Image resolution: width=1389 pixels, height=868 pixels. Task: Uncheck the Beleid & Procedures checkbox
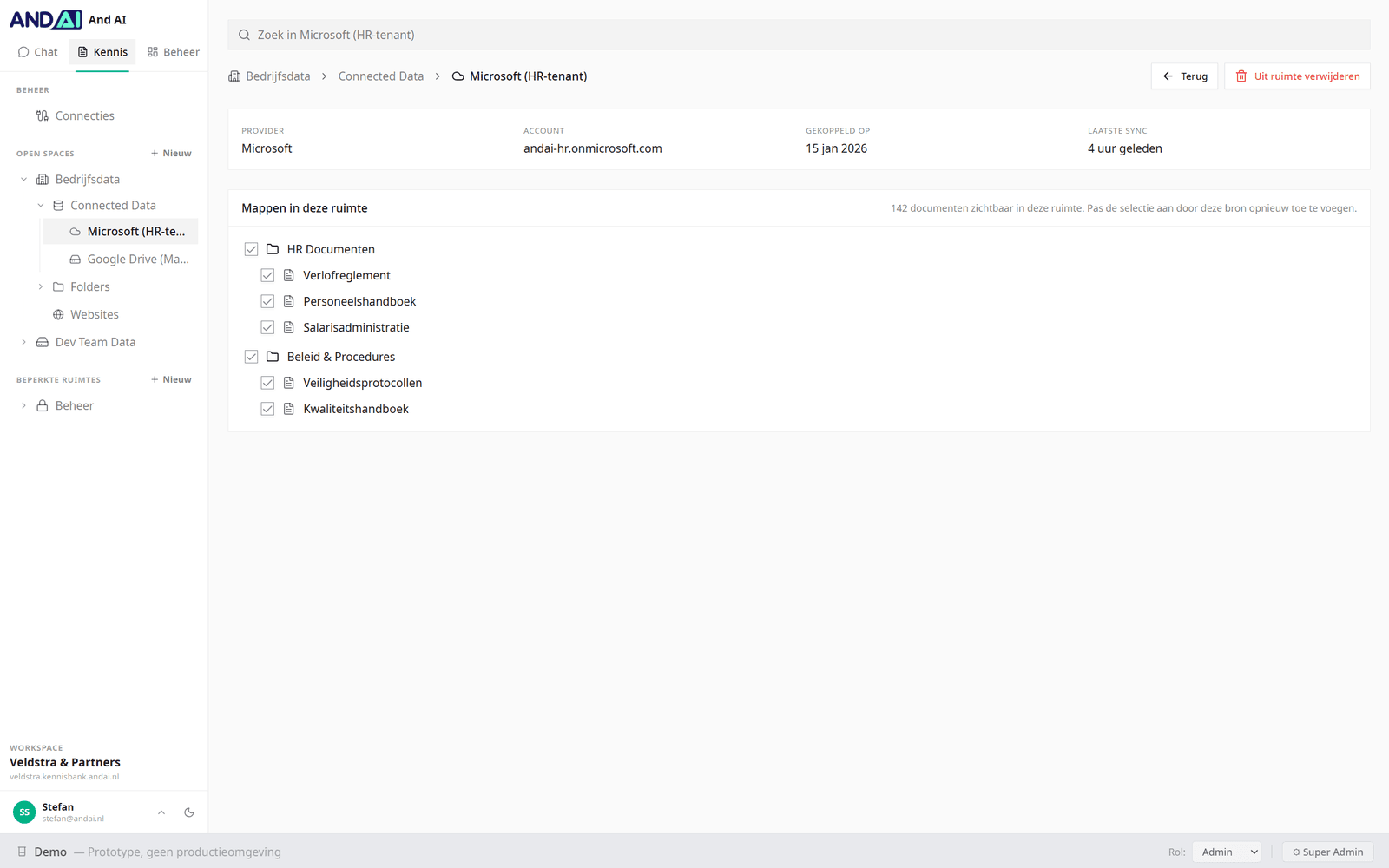point(251,357)
